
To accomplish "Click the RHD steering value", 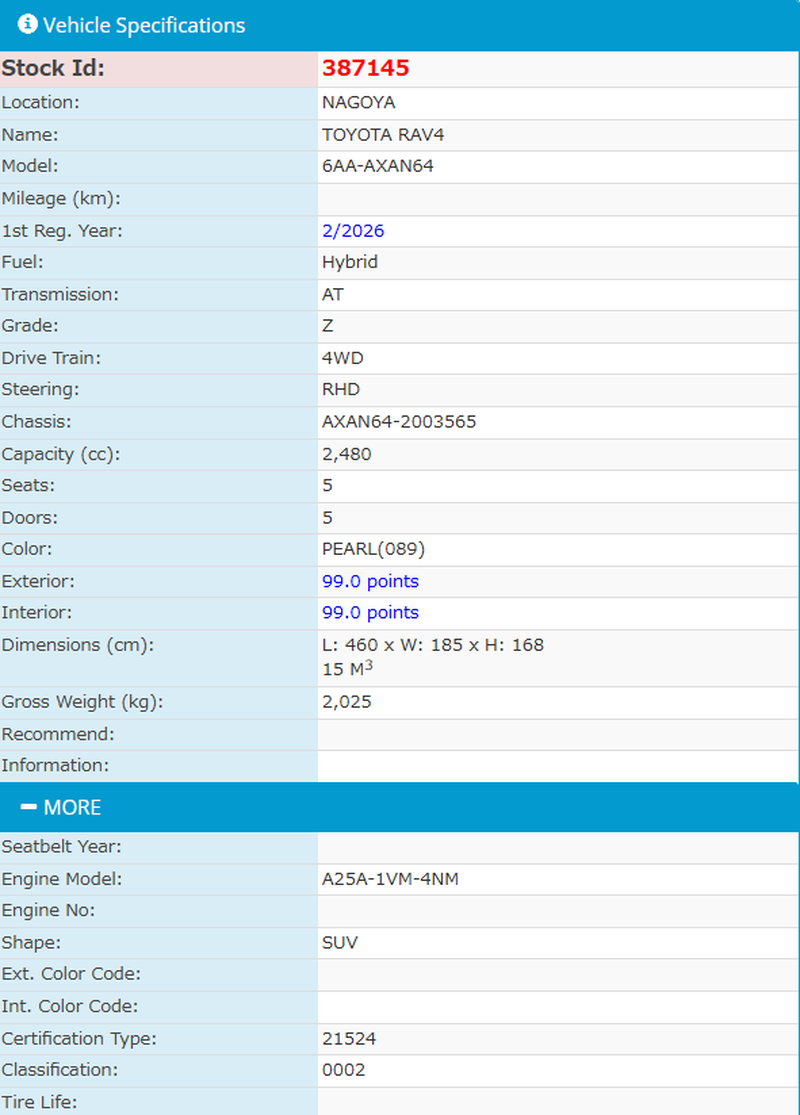I will tap(341, 390).
